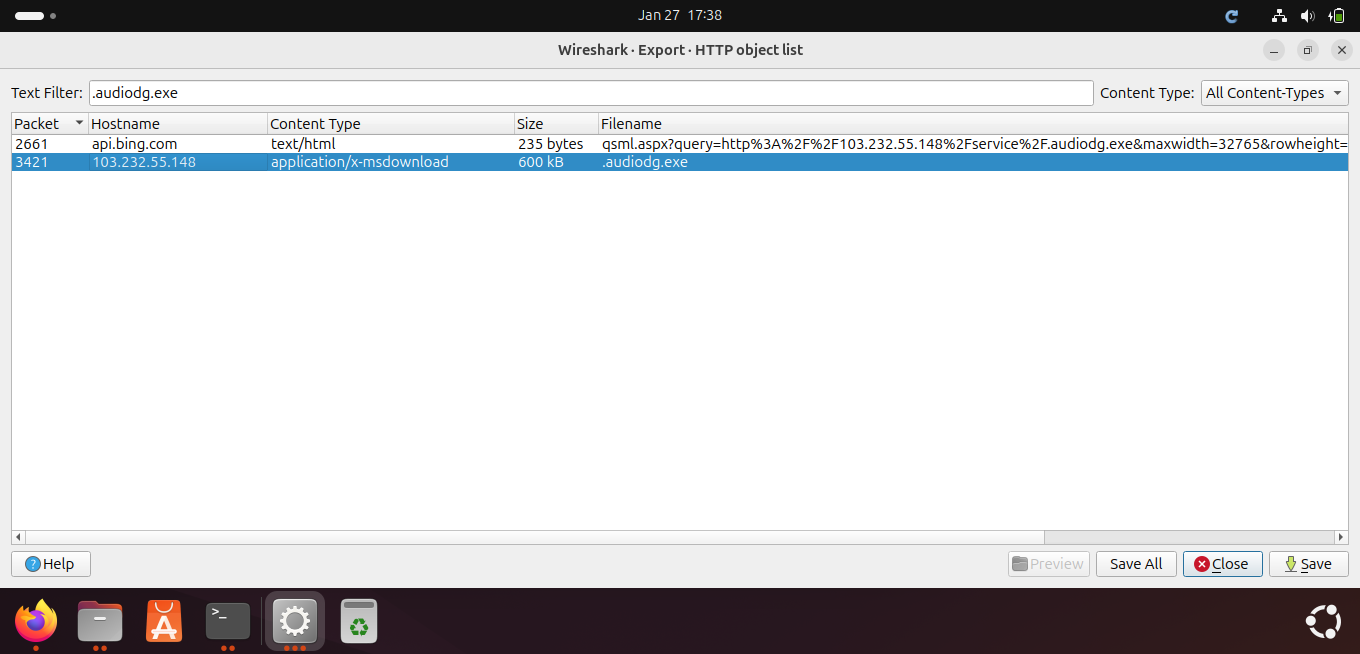Select the application/x-msdownload cell
Viewport: 1360px width, 654px height.
pos(390,162)
